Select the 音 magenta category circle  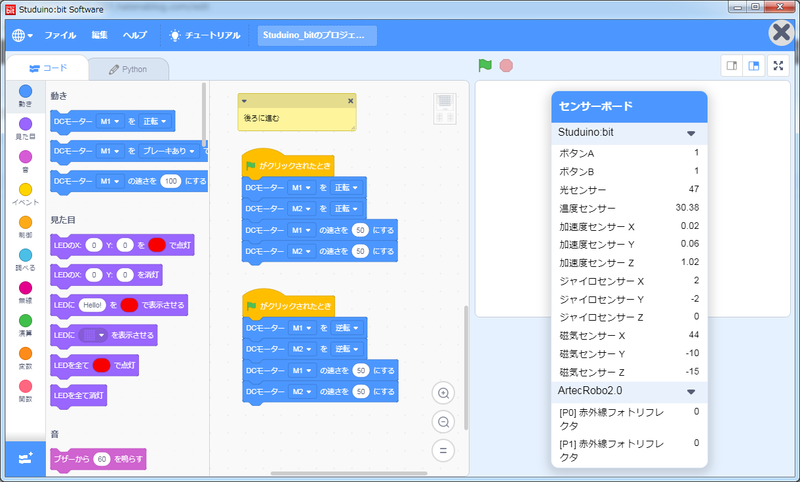[26, 157]
